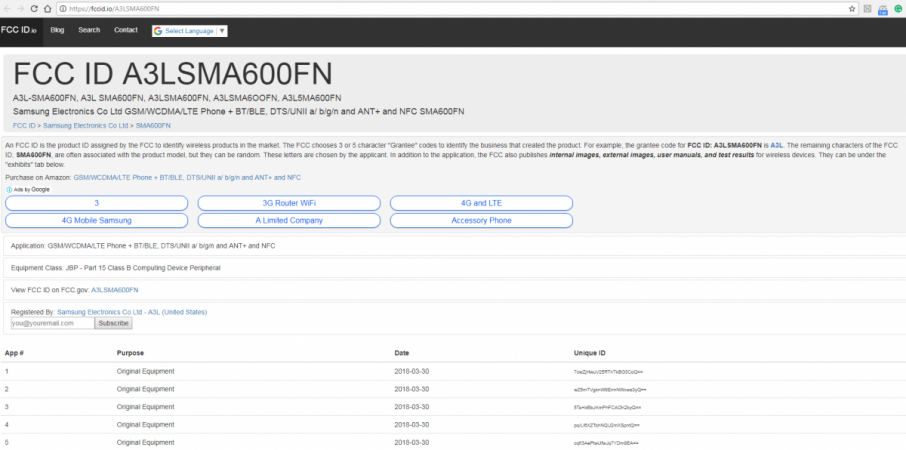Select App # 1 row number

(x=7, y=371)
